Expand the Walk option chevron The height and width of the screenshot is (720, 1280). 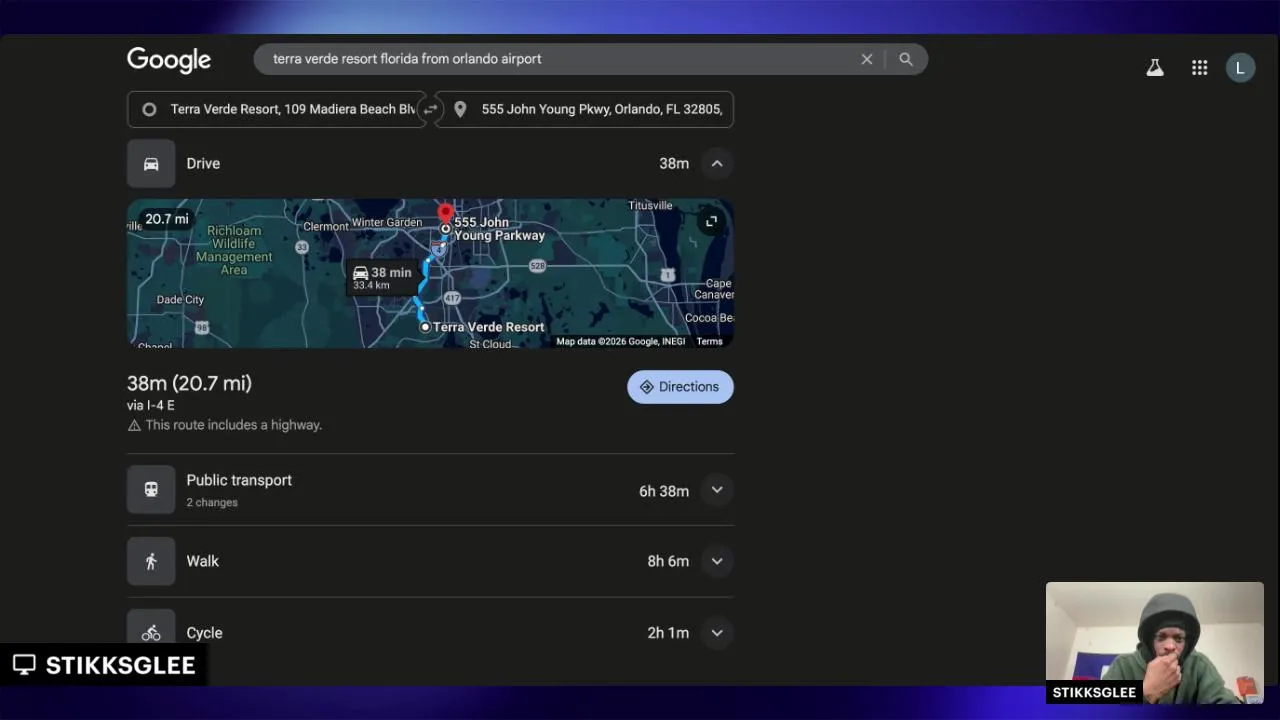click(x=717, y=561)
